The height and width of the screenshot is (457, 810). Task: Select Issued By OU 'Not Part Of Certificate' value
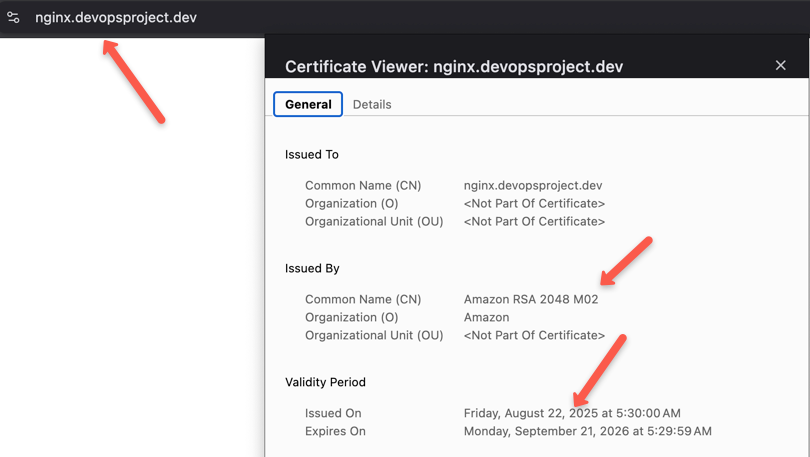click(x=534, y=335)
